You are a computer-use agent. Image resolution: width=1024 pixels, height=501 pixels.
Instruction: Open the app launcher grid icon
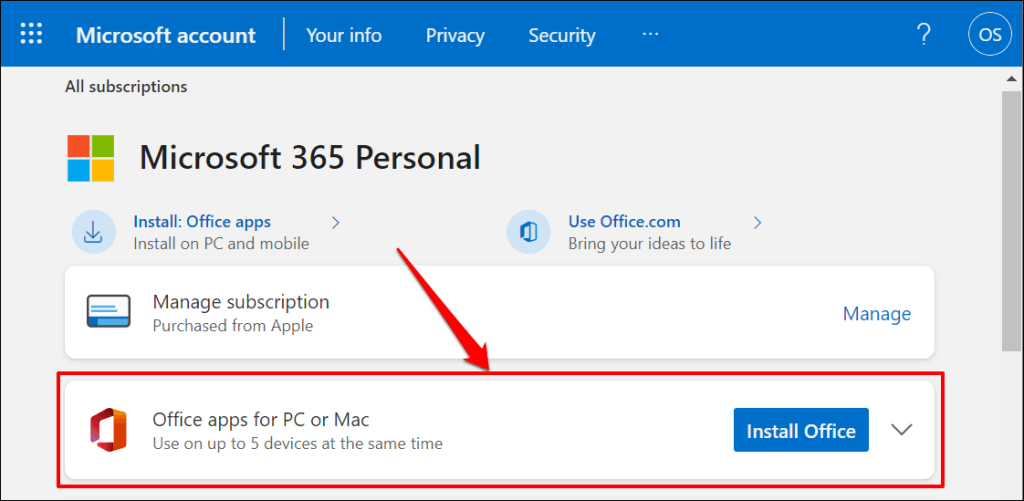point(31,35)
